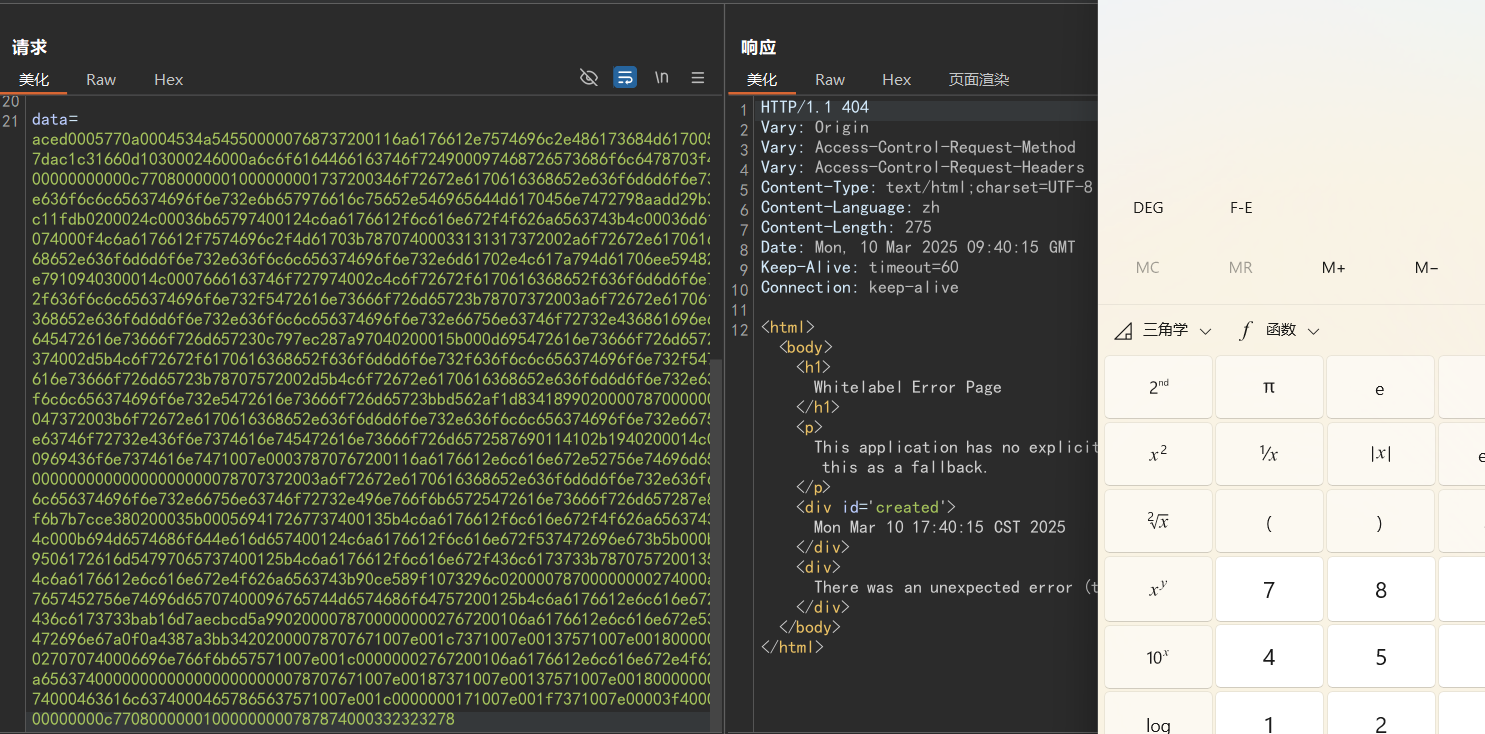
Task: Click the 'Vary: Origin' header line
Action: pyautogui.click(x=815, y=127)
